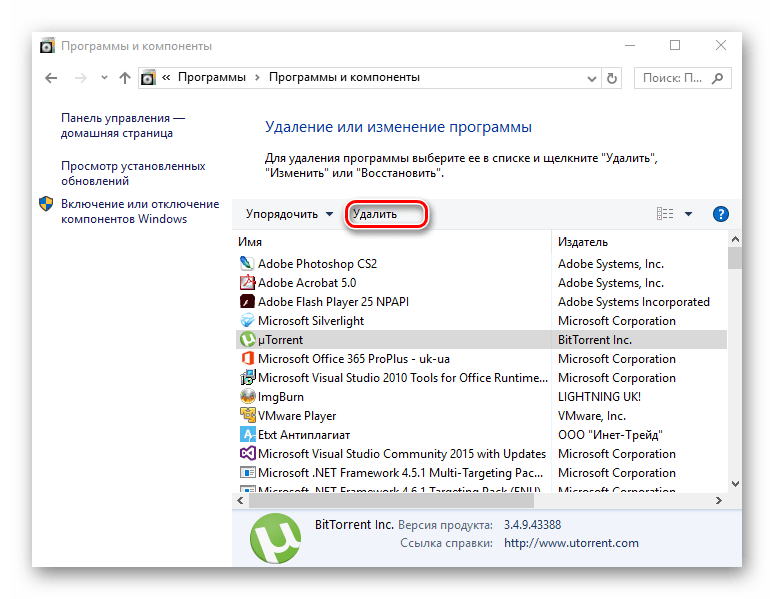This screenshot has width=774, height=599.
Task: Select Adobe Flash Player 25 NPAPI name
Action: click(333, 302)
